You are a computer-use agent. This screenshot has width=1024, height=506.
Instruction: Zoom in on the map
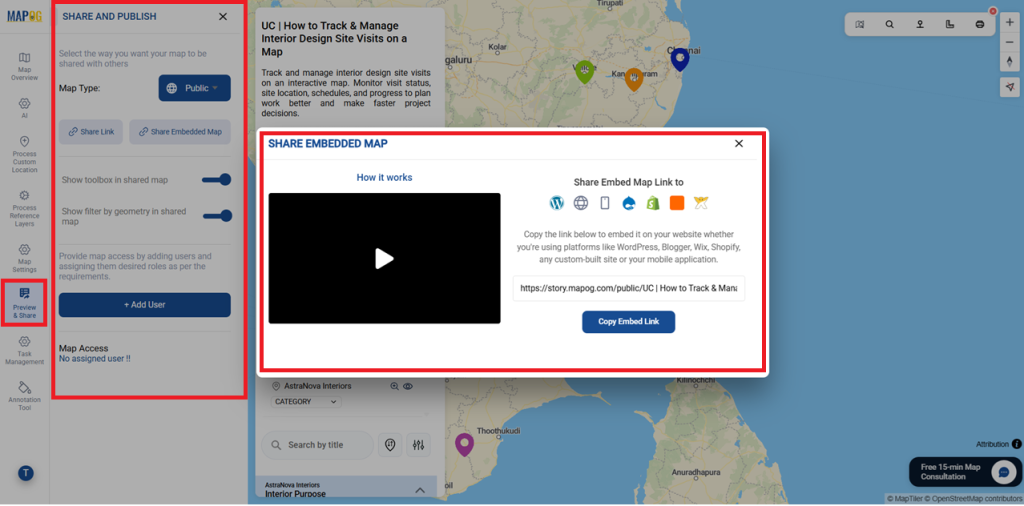tap(1010, 22)
